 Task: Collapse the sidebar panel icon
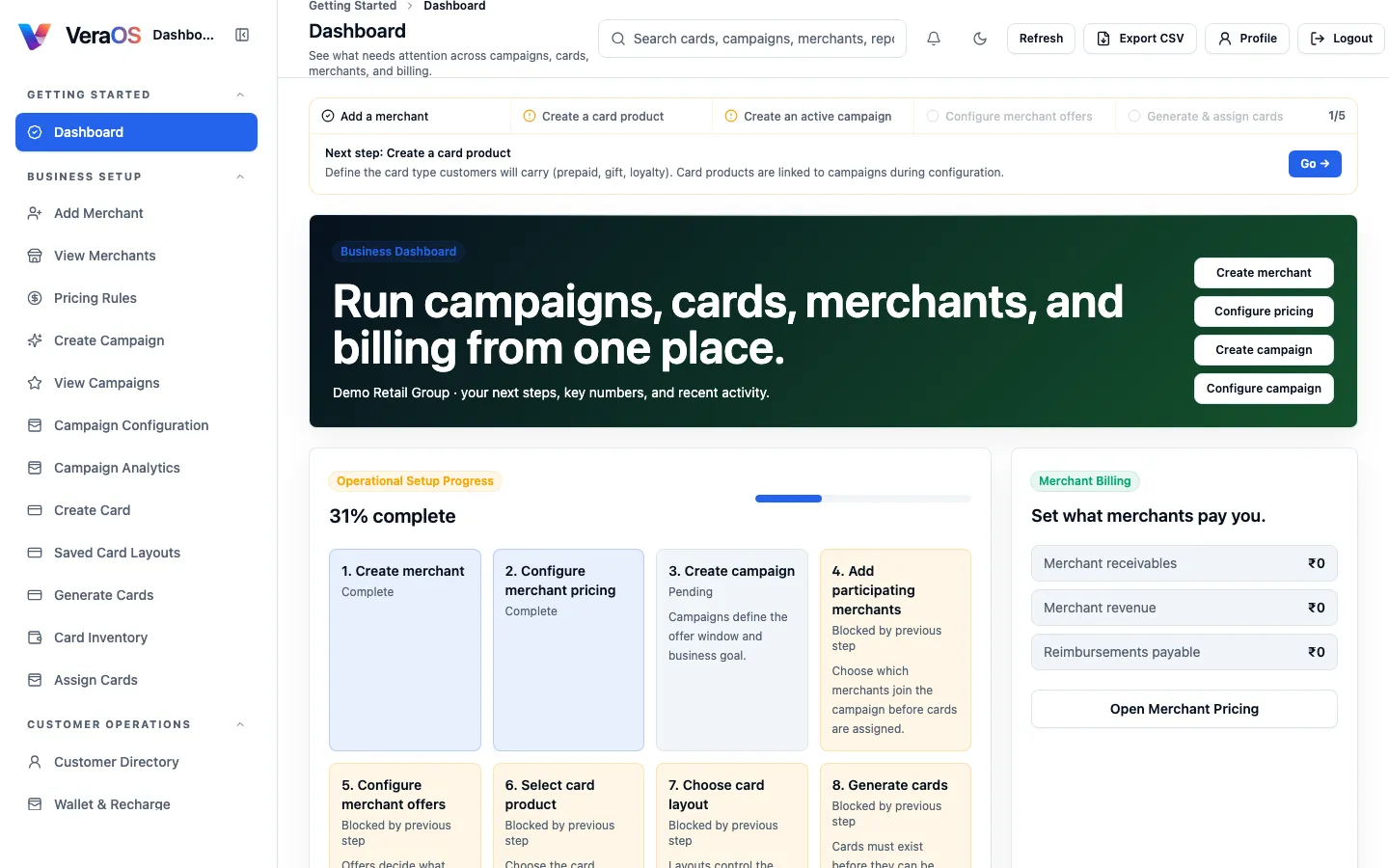[242, 35]
